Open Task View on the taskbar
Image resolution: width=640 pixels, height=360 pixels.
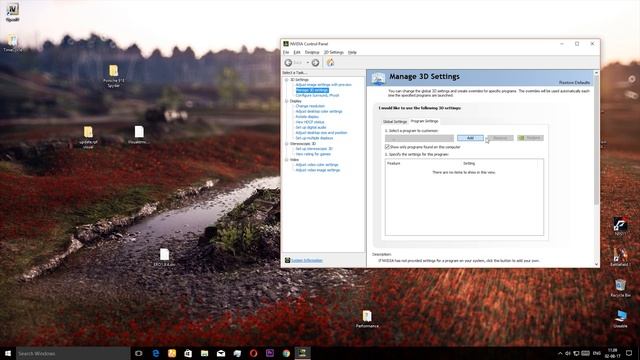139,353
